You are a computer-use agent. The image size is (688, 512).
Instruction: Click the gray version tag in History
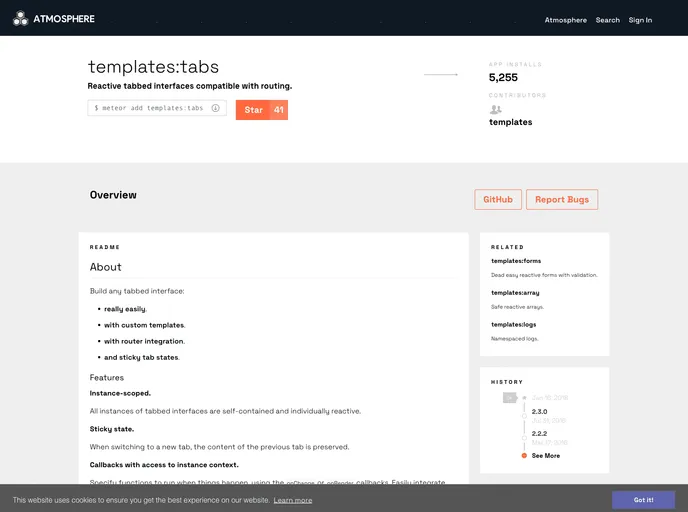tap(509, 398)
